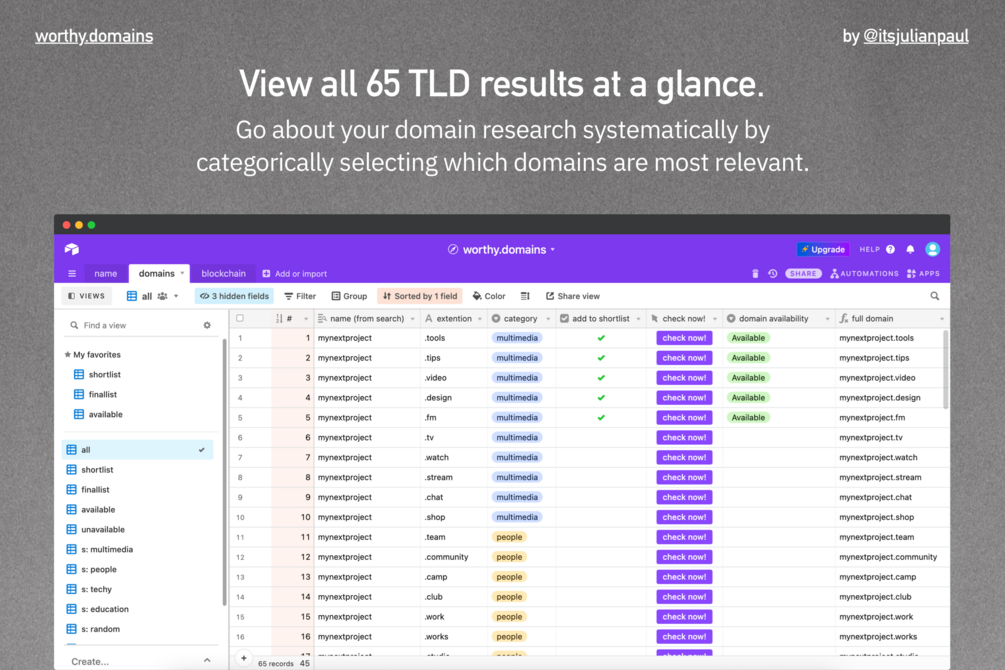This screenshot has height=670, width=1005.
Task: Click Add or import
Action: (295, 274)
